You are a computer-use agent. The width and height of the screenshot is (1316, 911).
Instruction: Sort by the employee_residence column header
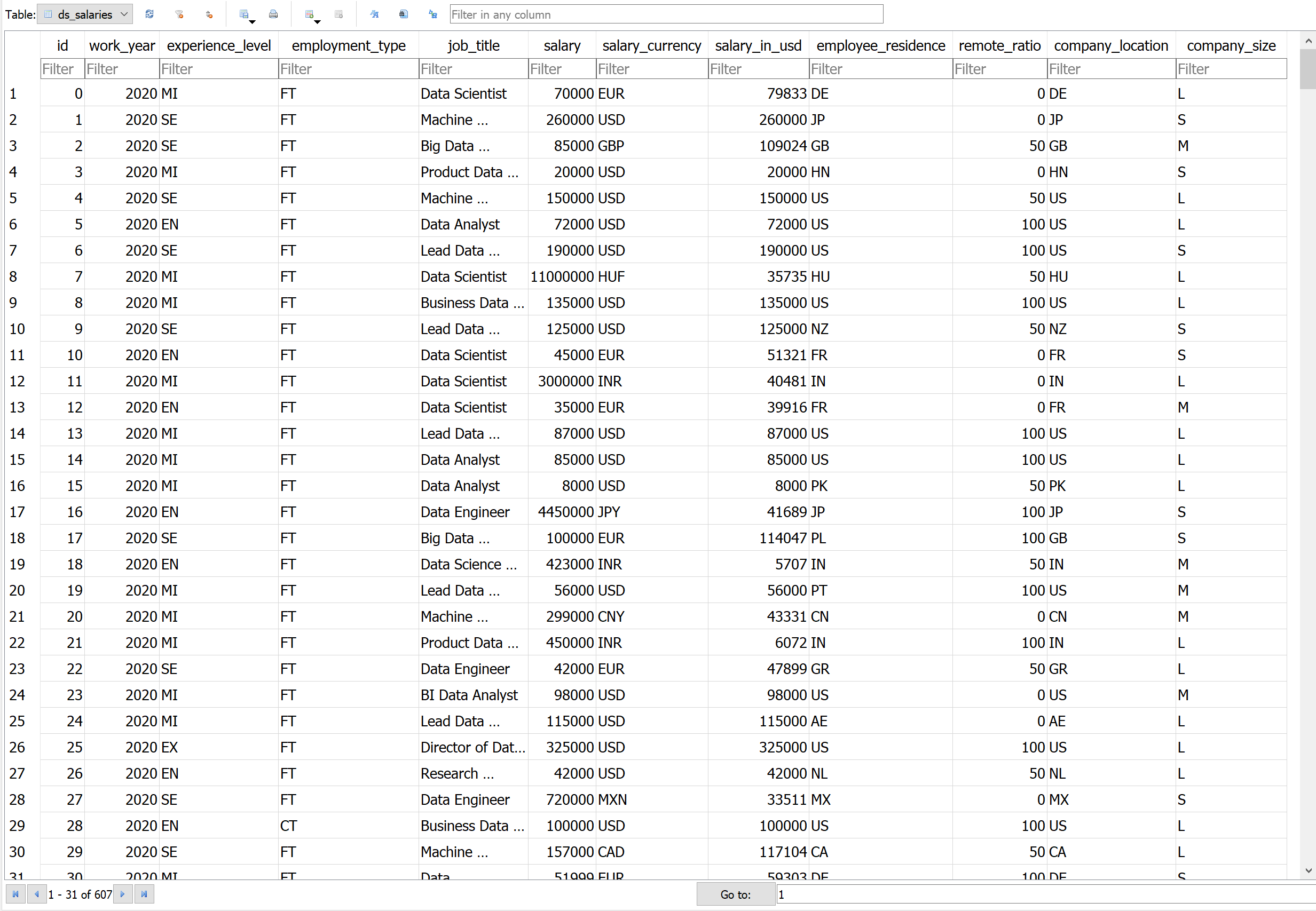881,46
